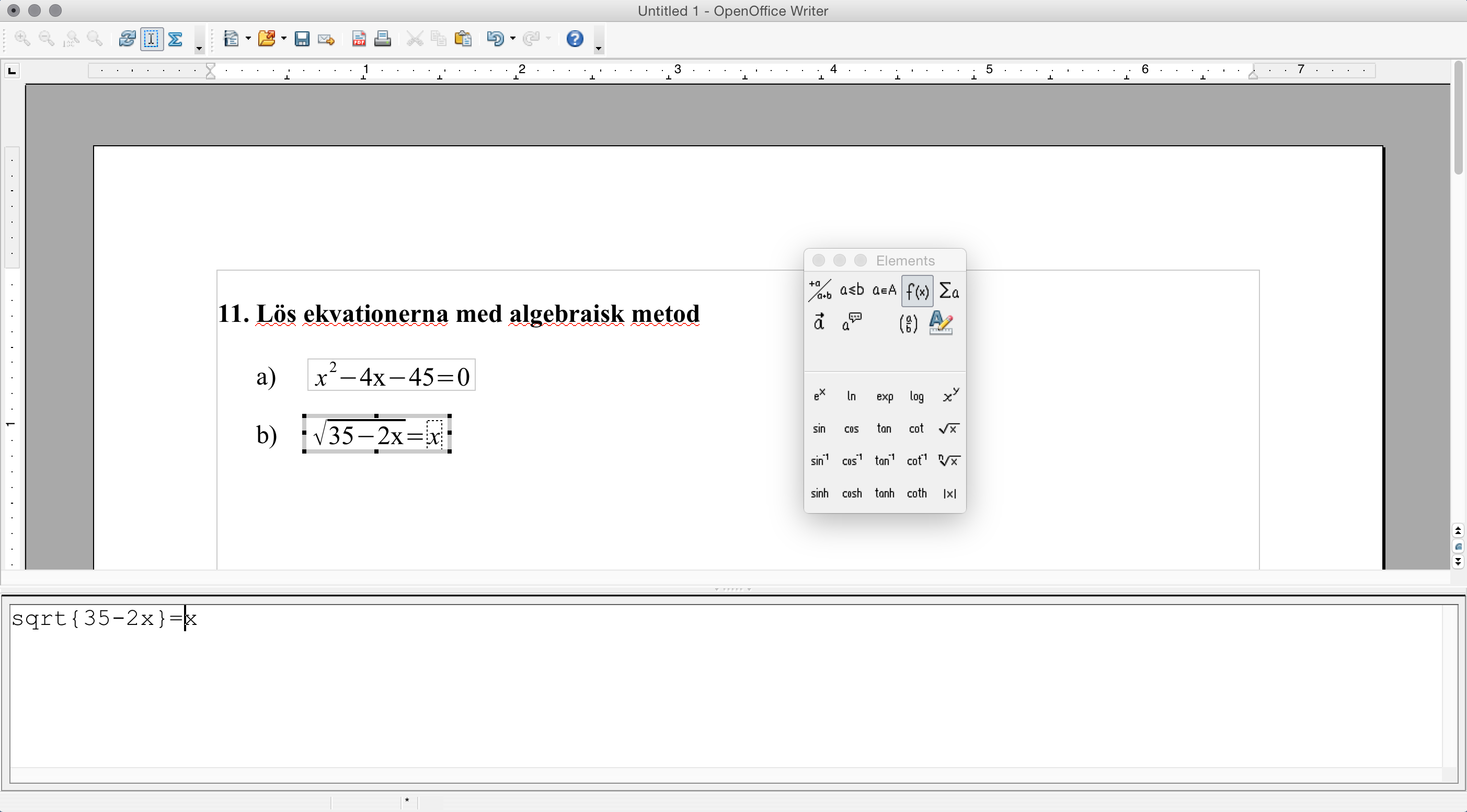Select the nth root ∜x icon
The width and height of the screenshot is (1467, 812).
point(948,460)
